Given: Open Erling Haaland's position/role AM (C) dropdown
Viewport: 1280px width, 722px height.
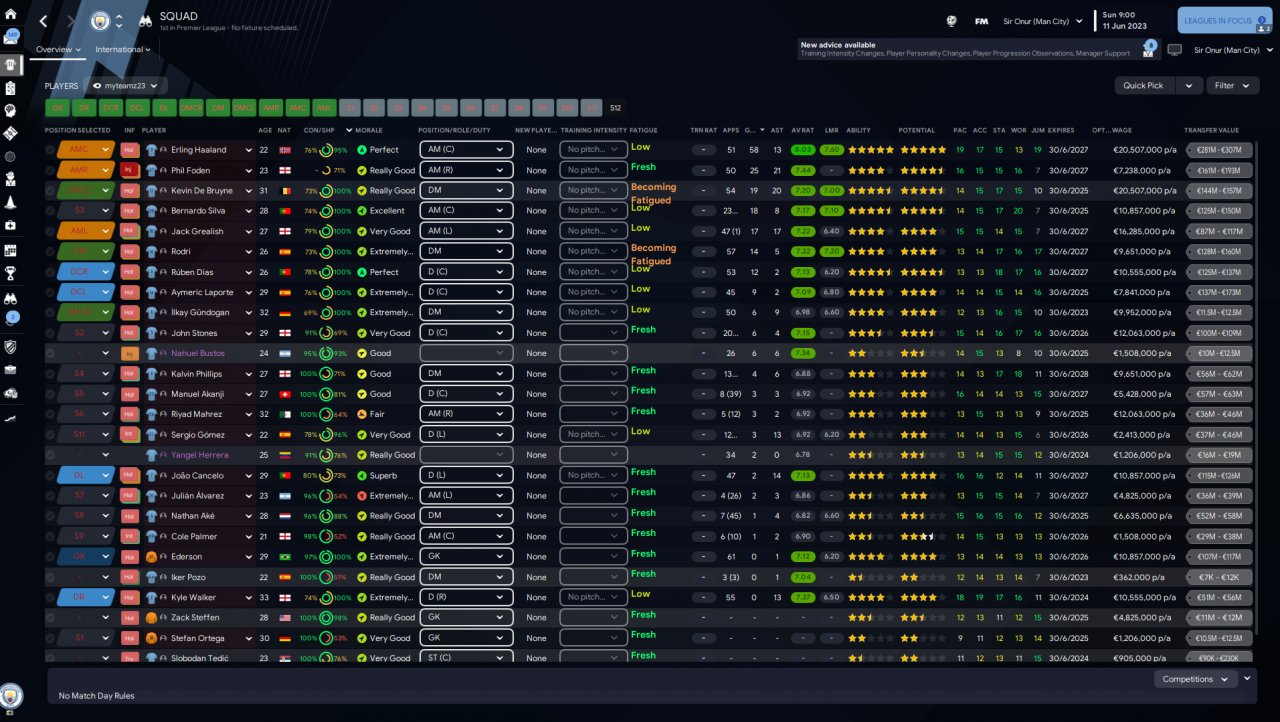Looking at the screenshot, I should (466, 150).
